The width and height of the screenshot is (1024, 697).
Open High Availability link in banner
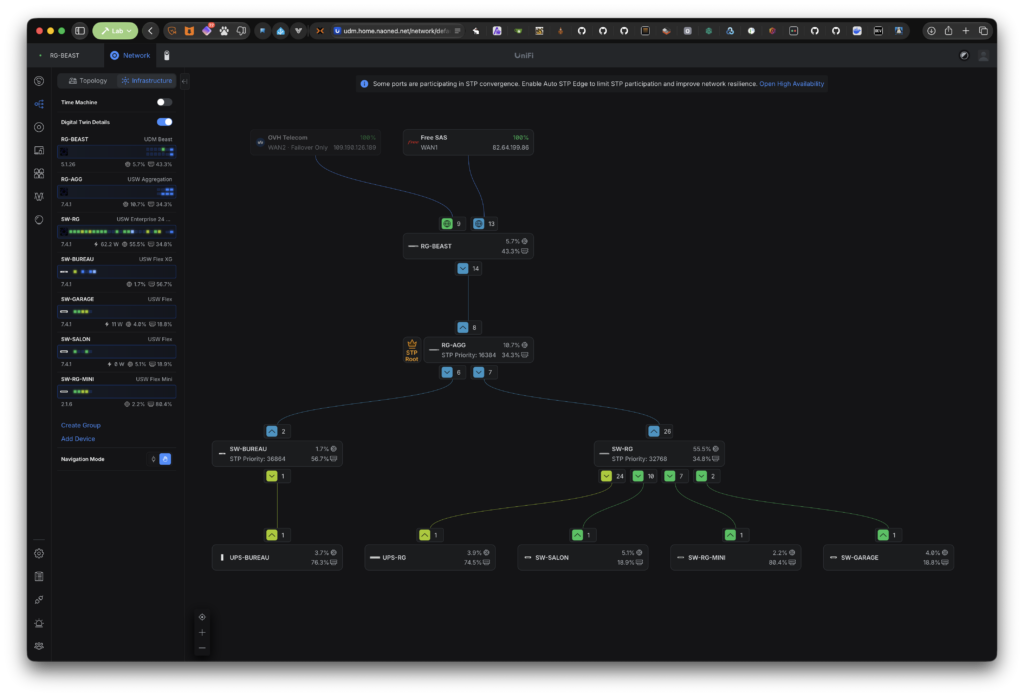(792, 84)
